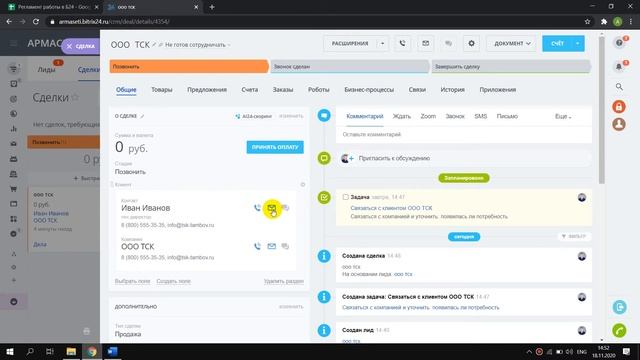
Task: Bookmark this page with star icon
Action: (587, 22)
